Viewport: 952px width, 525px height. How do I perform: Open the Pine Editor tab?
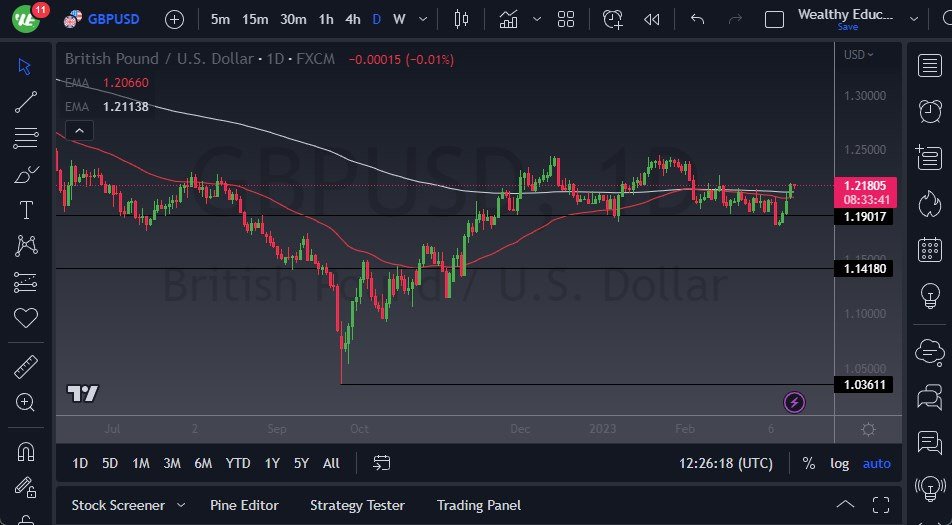tap(244, 505)
